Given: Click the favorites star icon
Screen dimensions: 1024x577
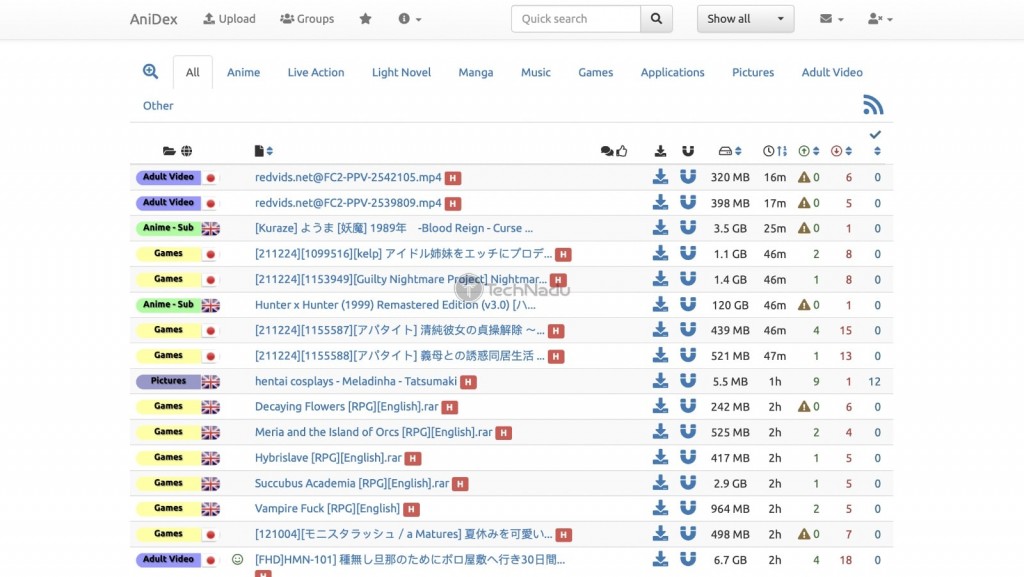Looking at the screenshot, I should (365, 19).
